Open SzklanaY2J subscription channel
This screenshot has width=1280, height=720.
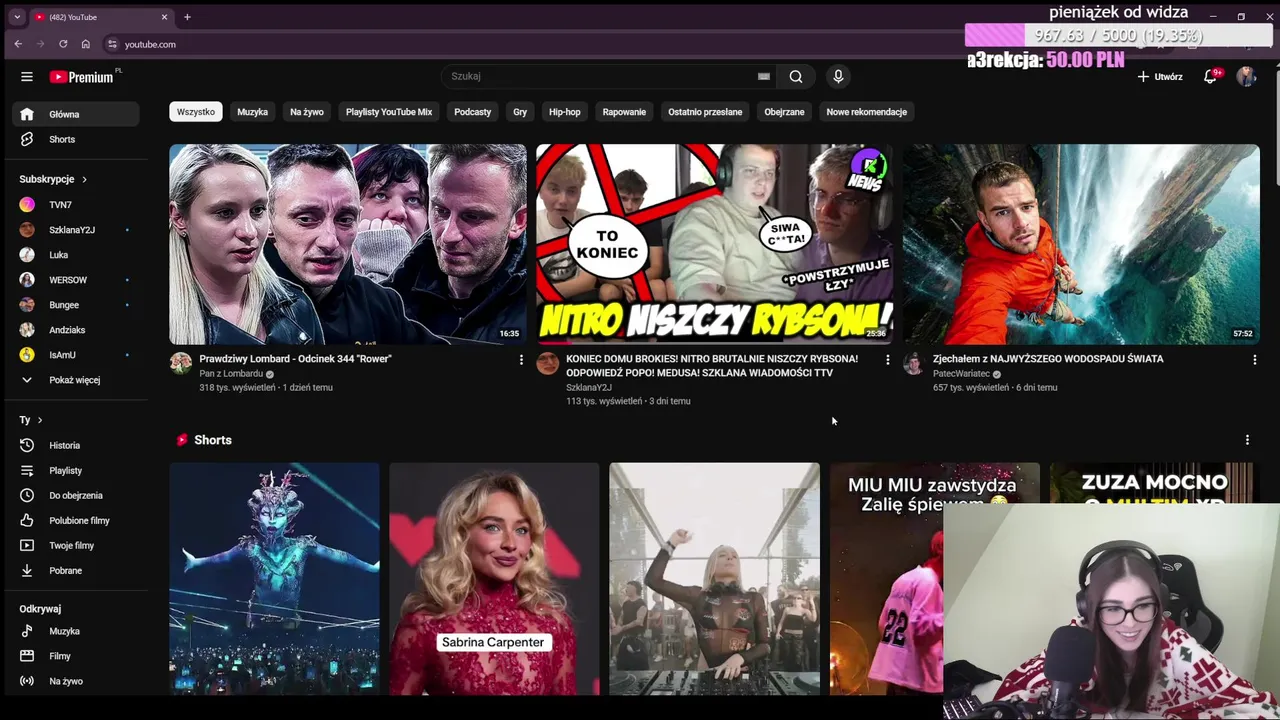pyautogui.click(x=76, y=230)
